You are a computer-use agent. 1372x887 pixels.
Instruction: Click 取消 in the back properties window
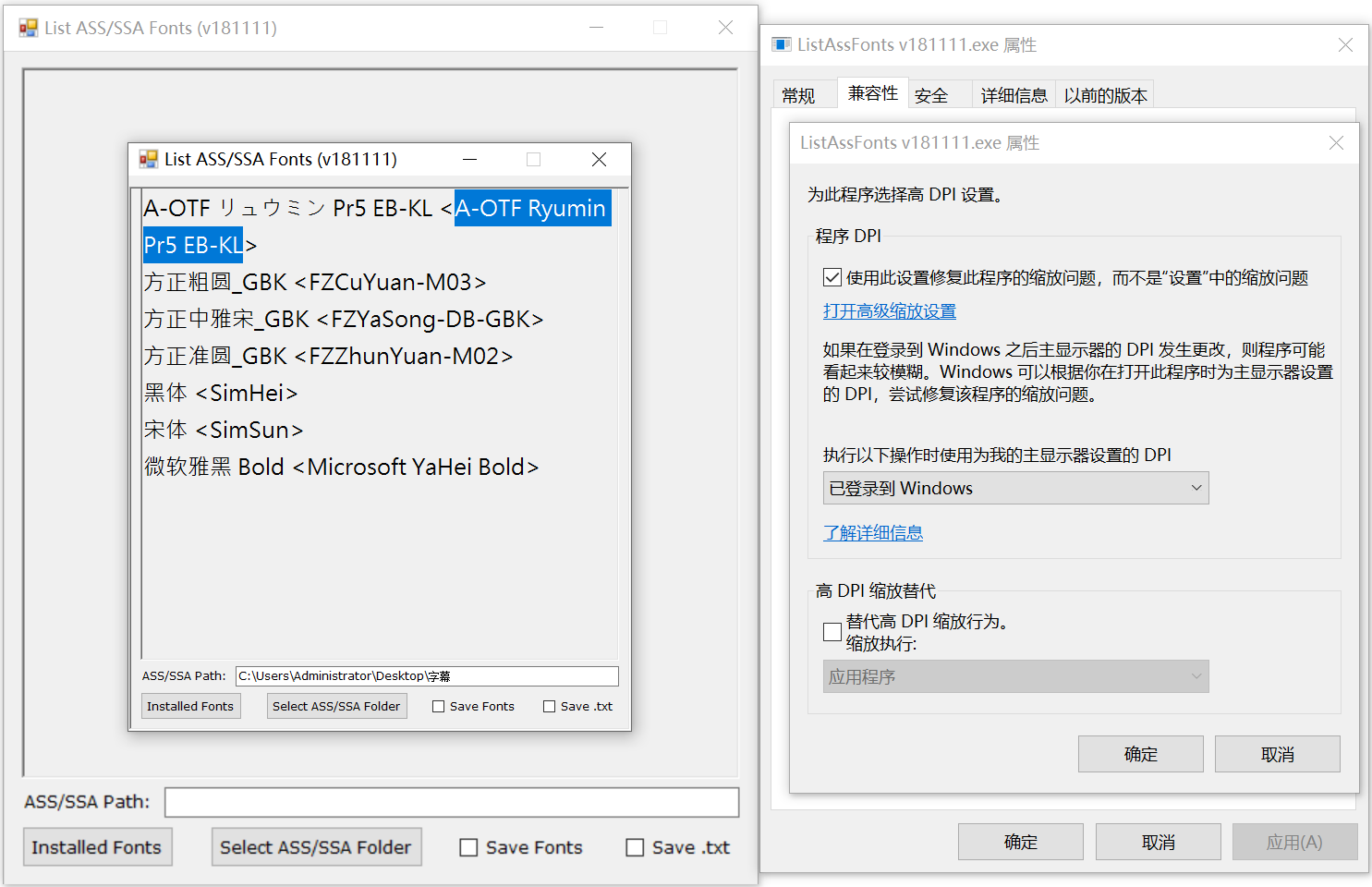[1158, 842]
